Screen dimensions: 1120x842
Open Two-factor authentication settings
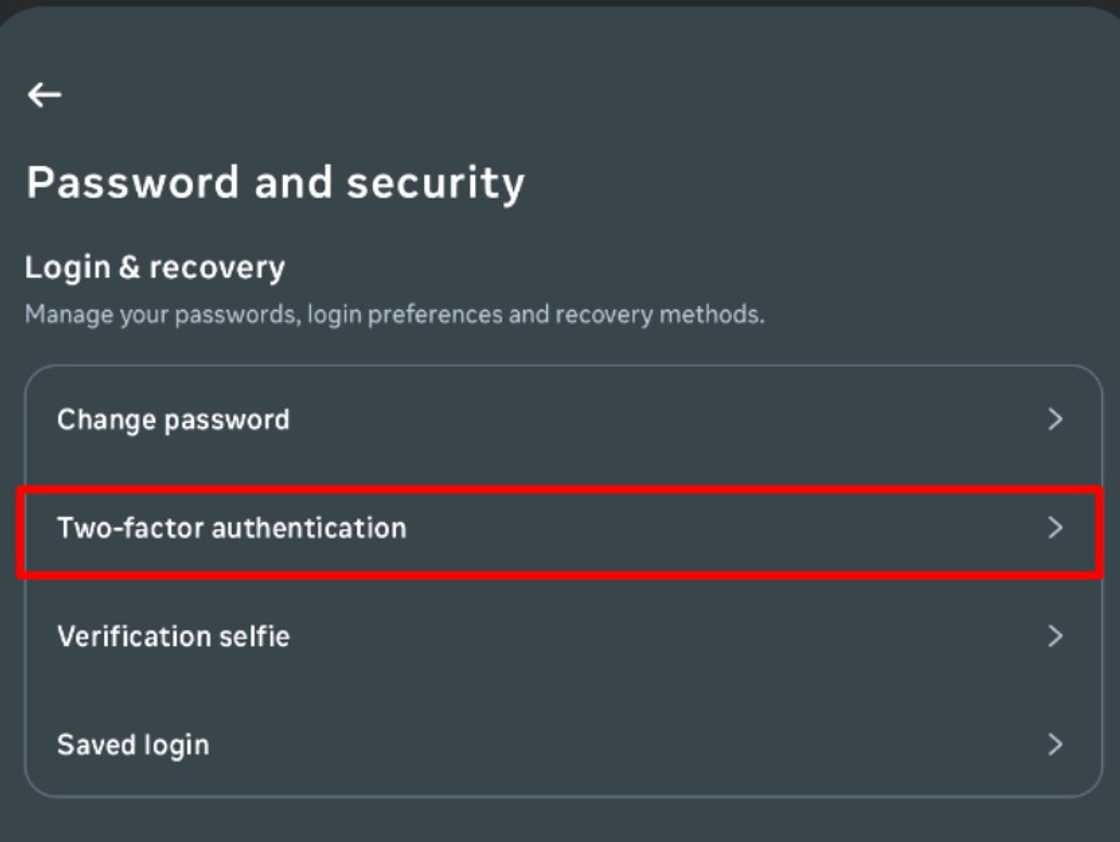point(231,528)
